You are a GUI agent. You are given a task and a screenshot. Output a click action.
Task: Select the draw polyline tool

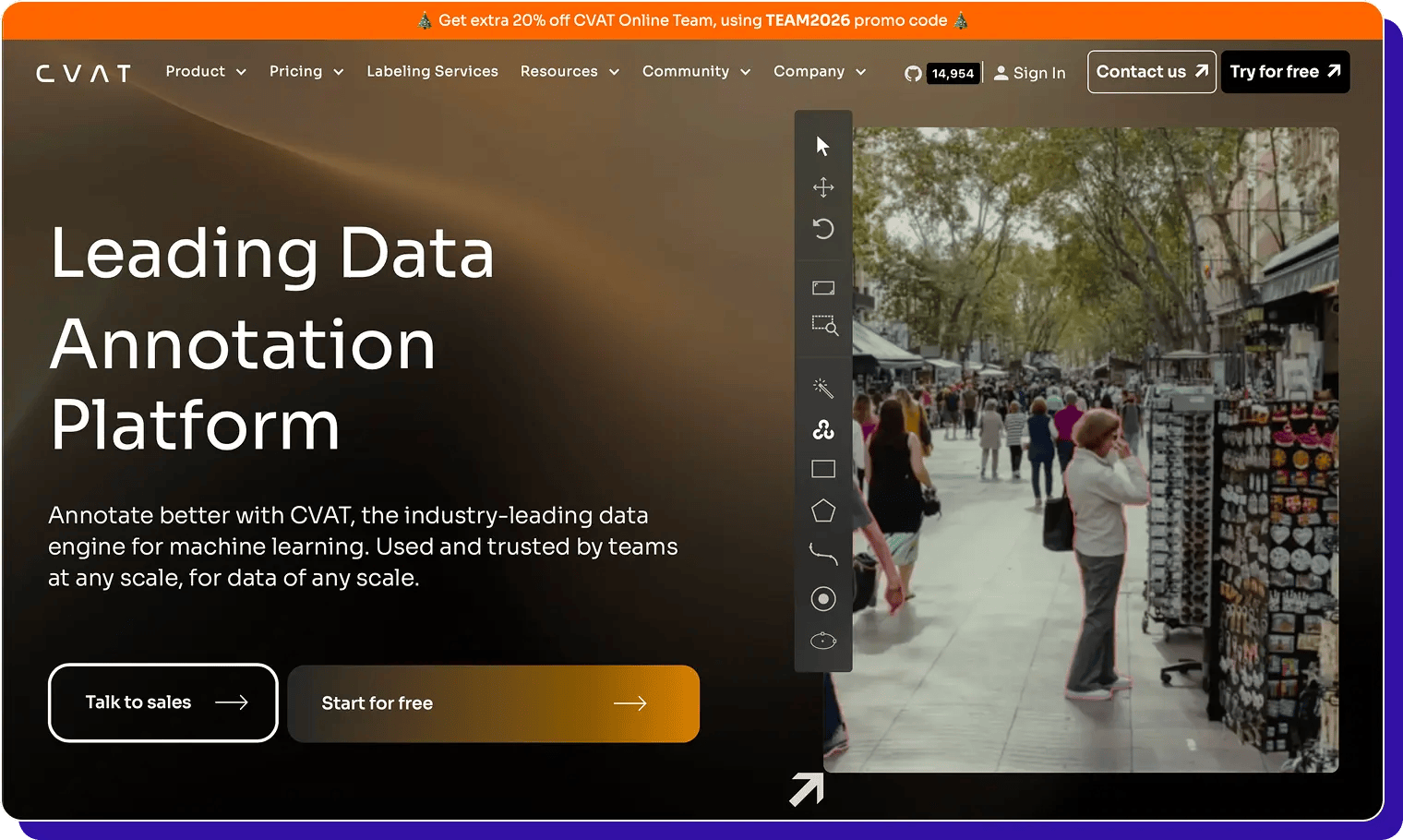pyautogui.click(x=823, y=553)
